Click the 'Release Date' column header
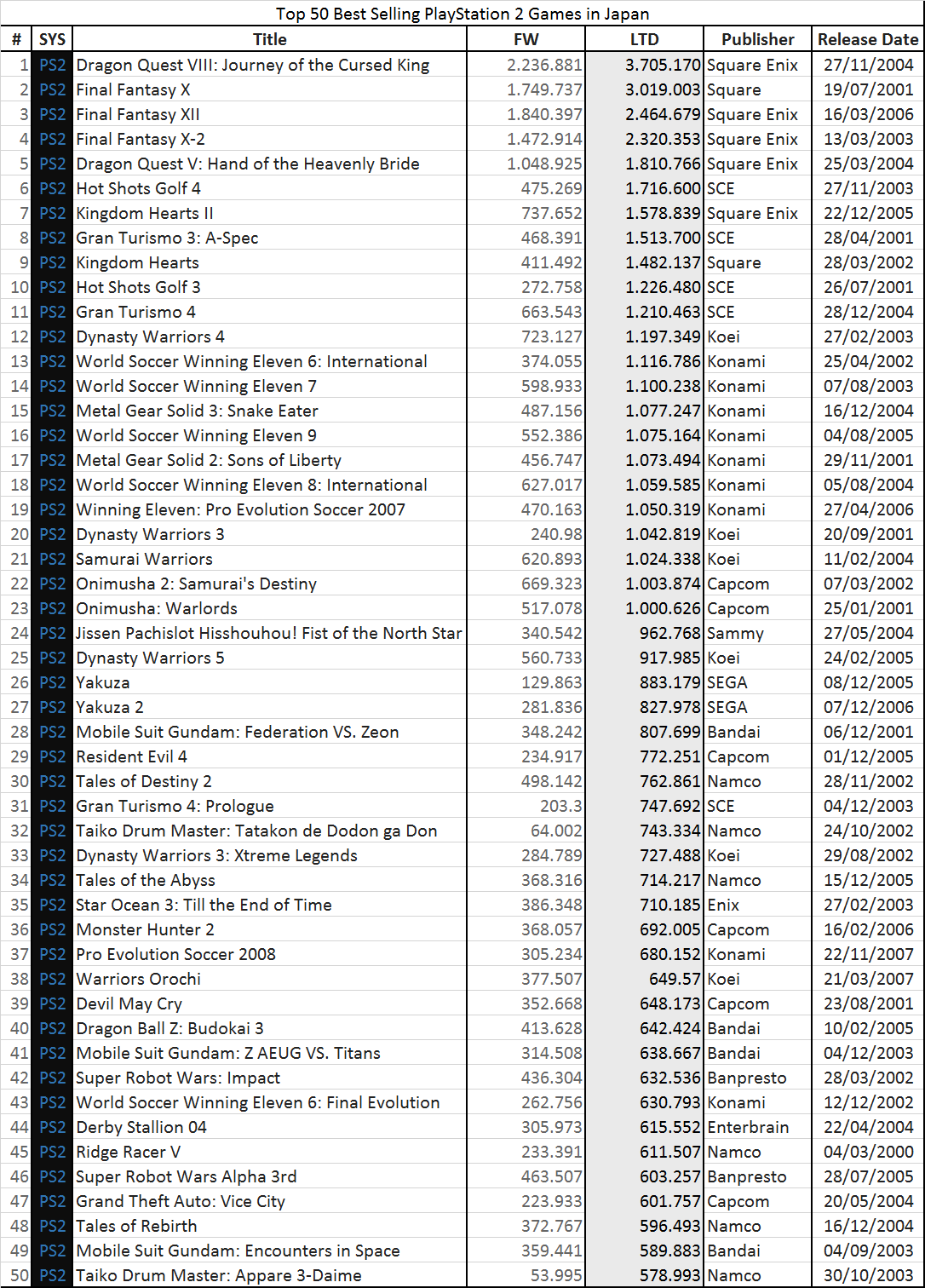Screen dimensions: 925x1288 pos(868,39)
